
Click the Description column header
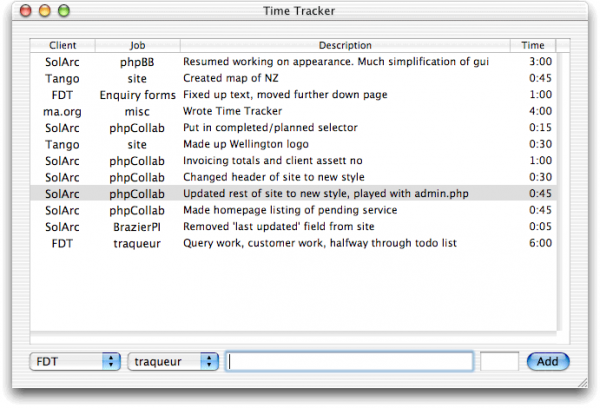[x=345, y=45]
